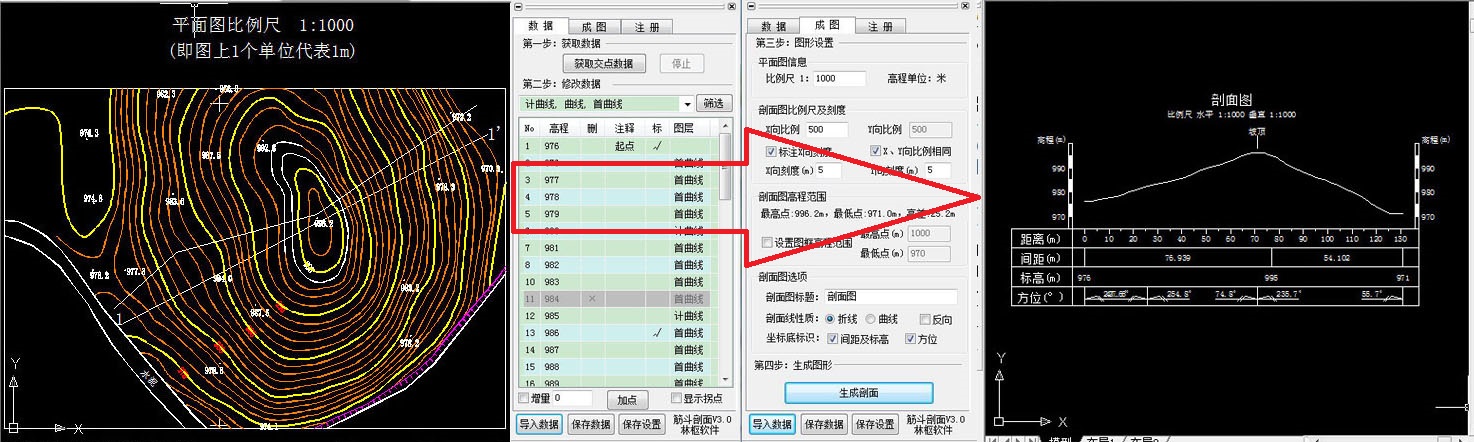Enable 设置图框高程范围 checkbox
The width and height of the screenshot is (1474, 442).
point(768,242)
